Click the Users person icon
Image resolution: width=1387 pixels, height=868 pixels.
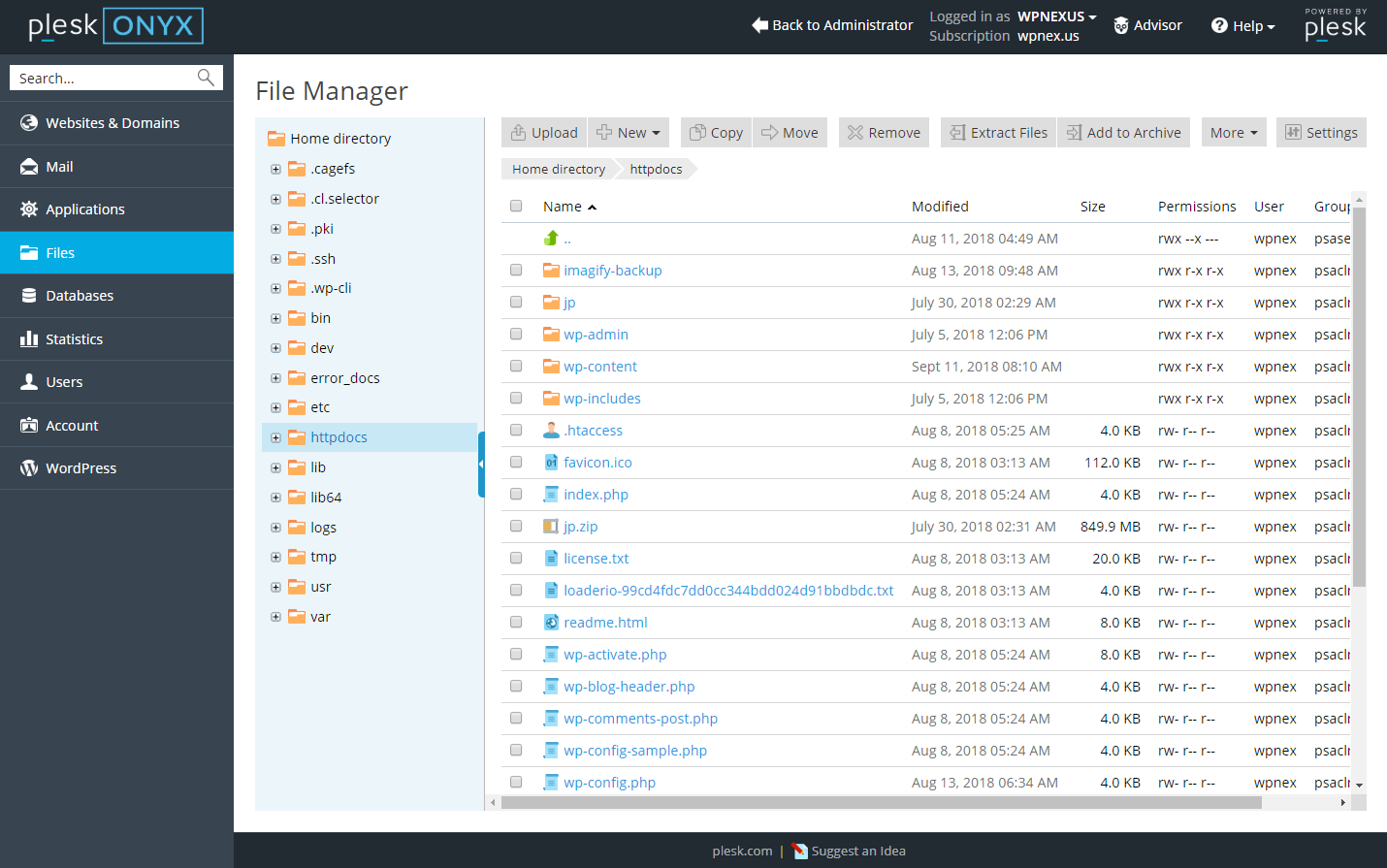click(29, 382)
